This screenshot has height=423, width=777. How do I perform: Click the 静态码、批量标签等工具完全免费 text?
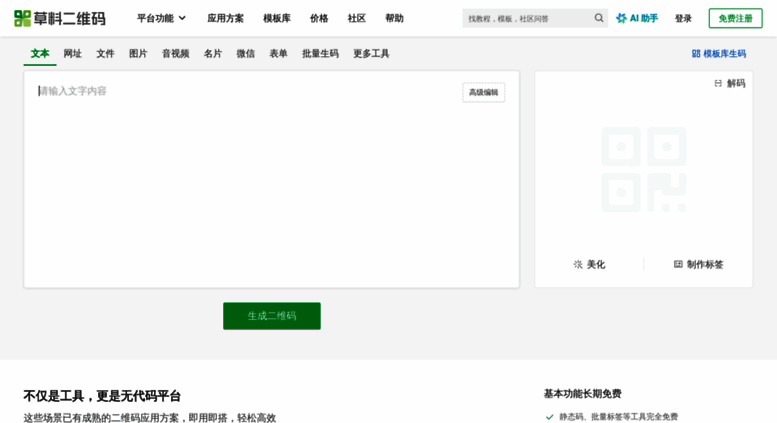point(618,417)
